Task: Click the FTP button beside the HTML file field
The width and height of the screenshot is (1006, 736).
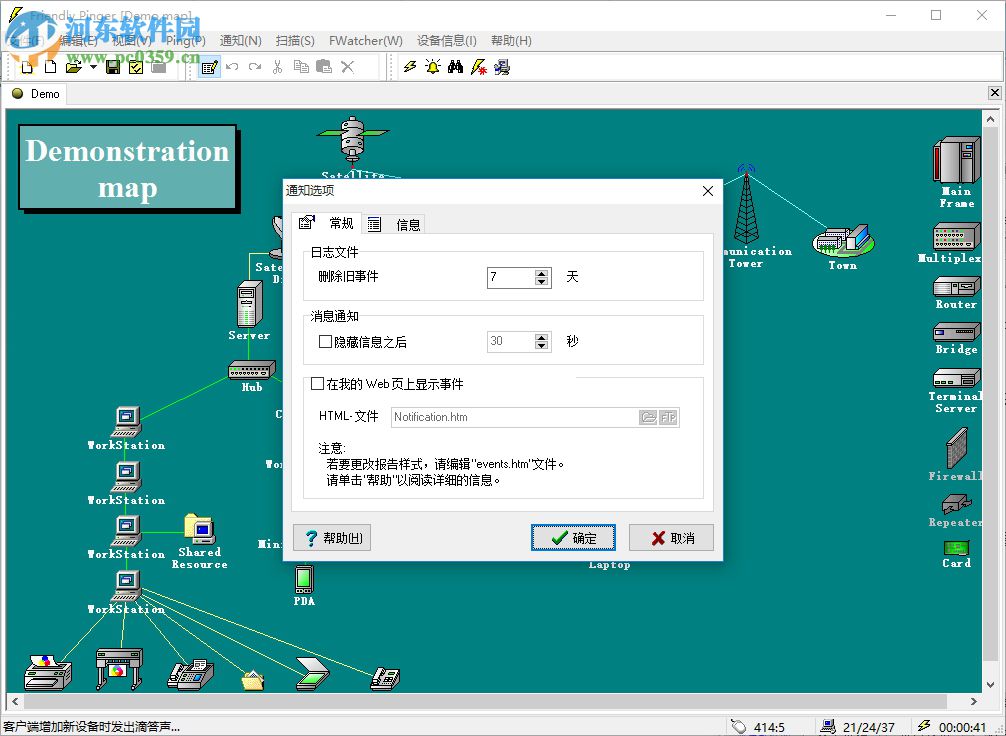Action: (667, 417)
